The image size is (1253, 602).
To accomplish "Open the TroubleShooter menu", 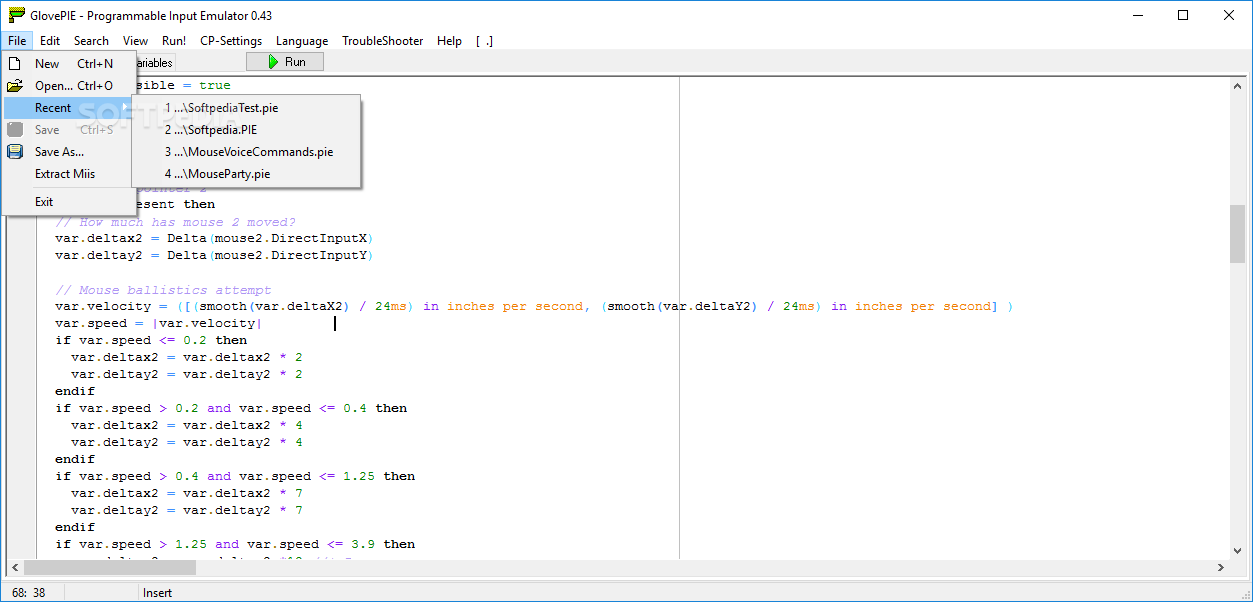I will point(383,41).
